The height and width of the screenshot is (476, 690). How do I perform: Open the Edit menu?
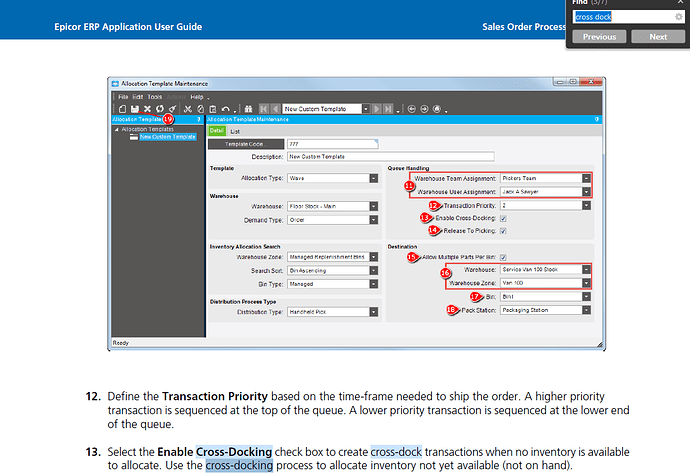138,97
